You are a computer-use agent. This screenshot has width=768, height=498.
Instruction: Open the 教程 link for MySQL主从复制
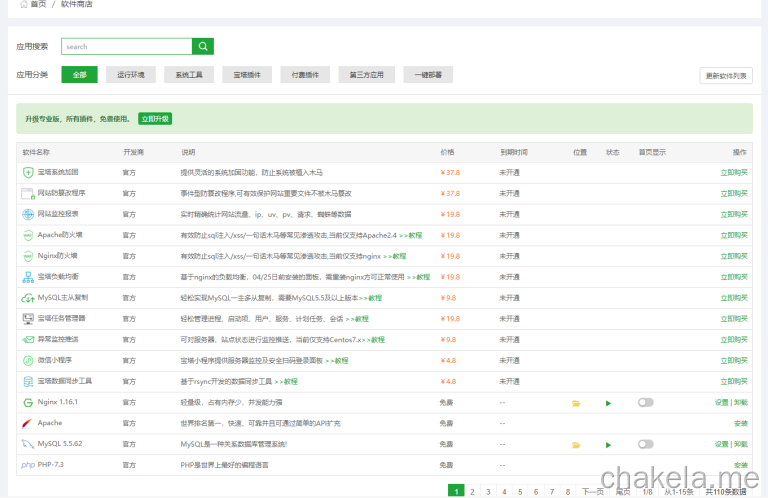coord(371,298)
